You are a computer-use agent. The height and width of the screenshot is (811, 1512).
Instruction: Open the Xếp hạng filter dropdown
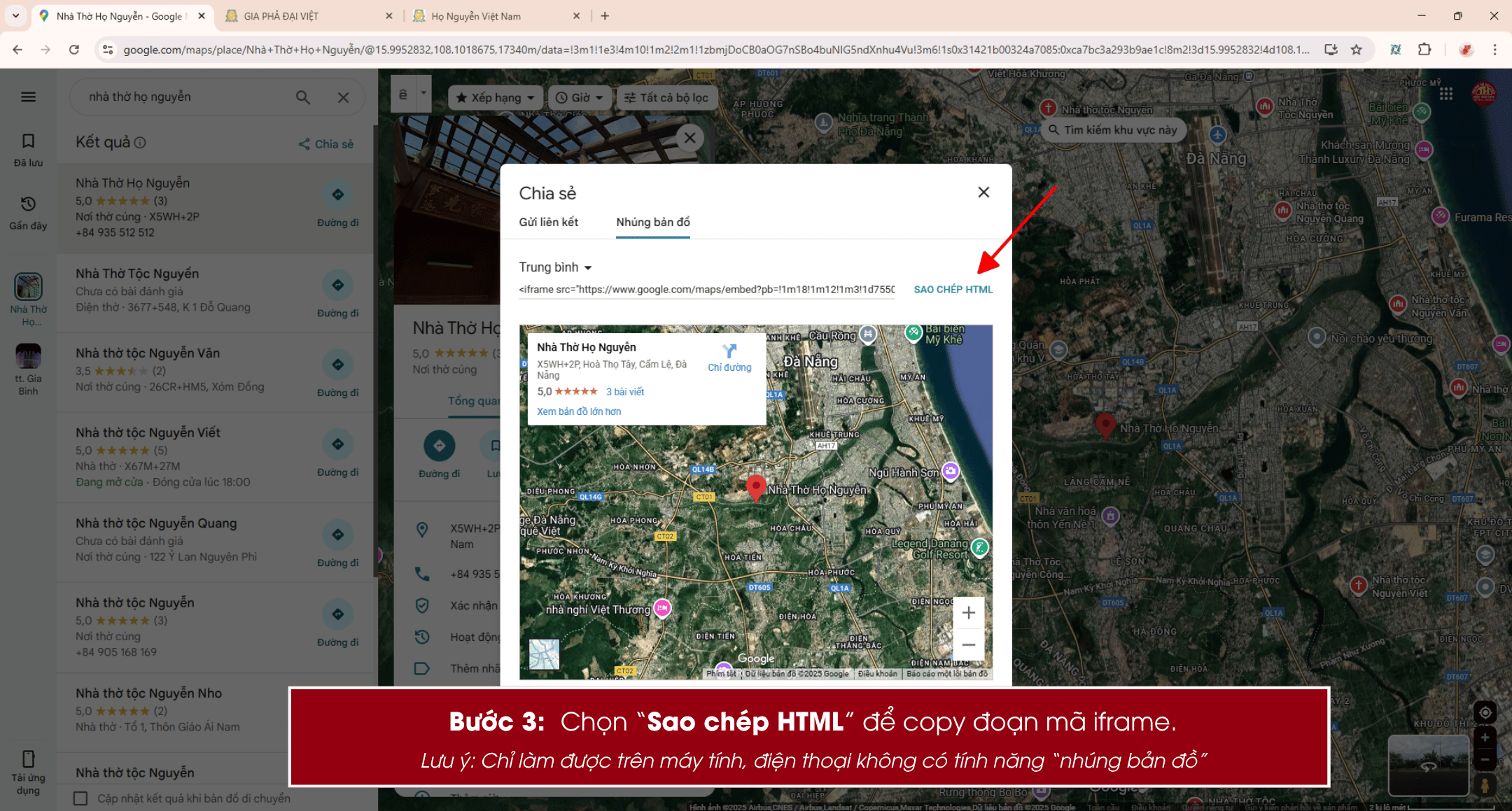click(x=495, y=97)
